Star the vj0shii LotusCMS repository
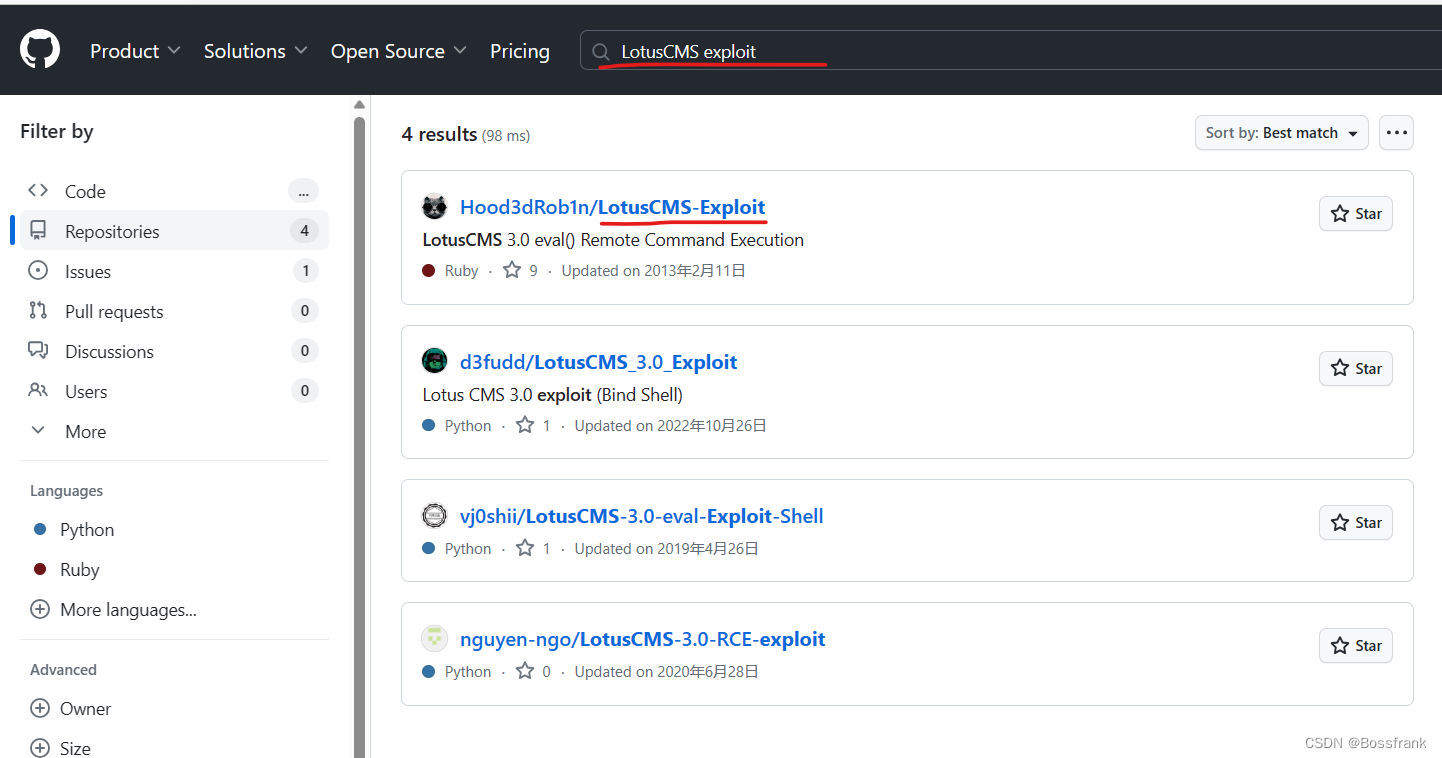 (1356, 522)
